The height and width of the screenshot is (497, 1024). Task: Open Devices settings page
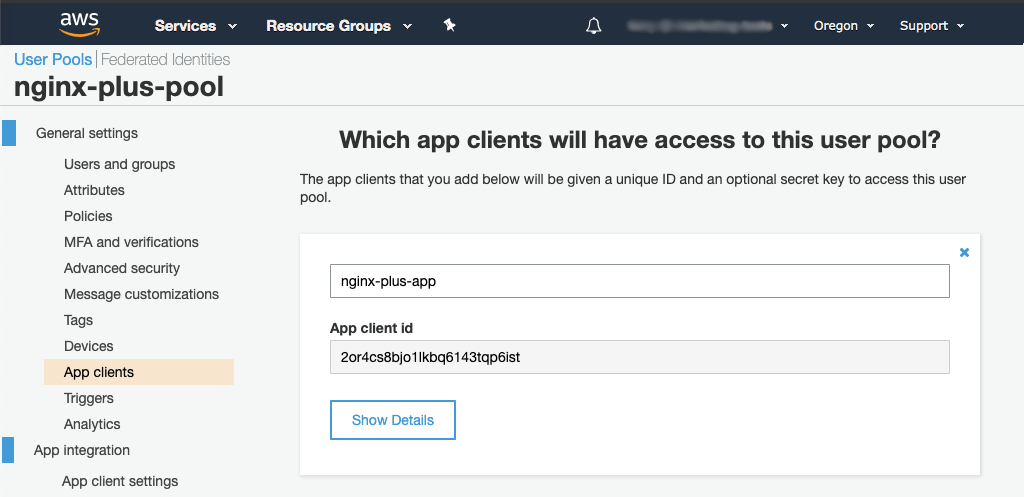click(89, 346)
